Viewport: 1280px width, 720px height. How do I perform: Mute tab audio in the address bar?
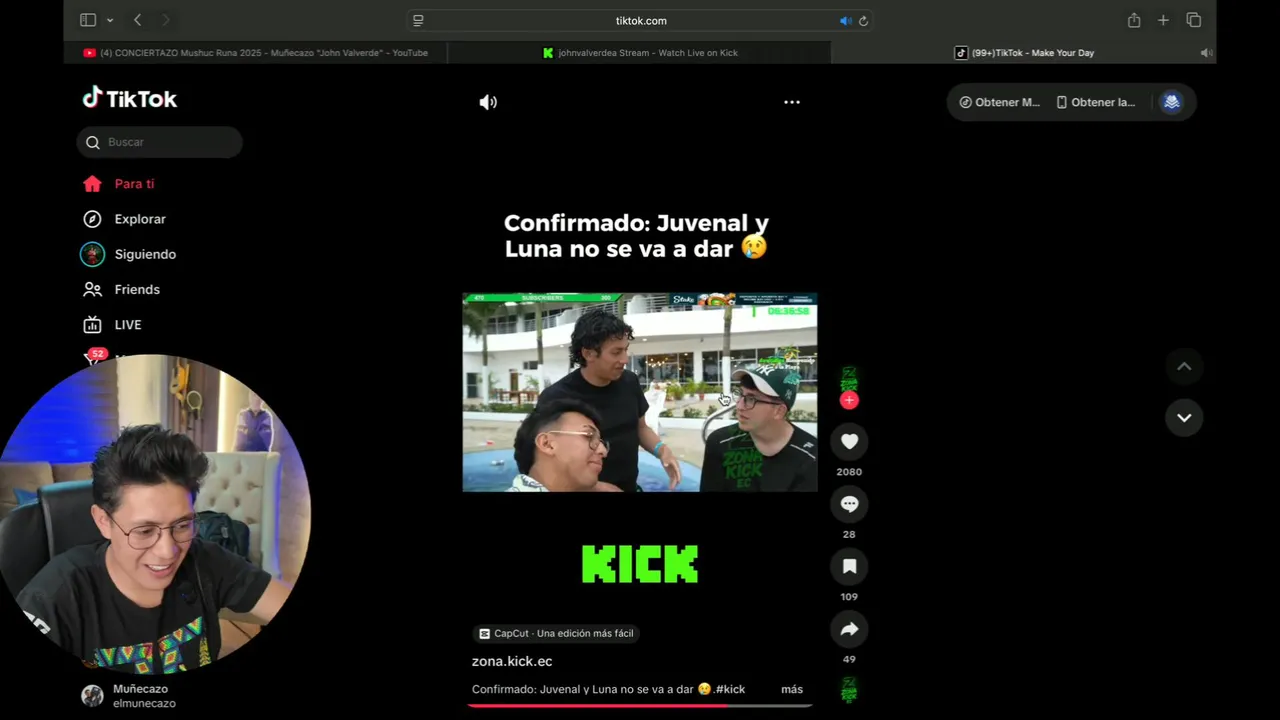tap(845, 20)
